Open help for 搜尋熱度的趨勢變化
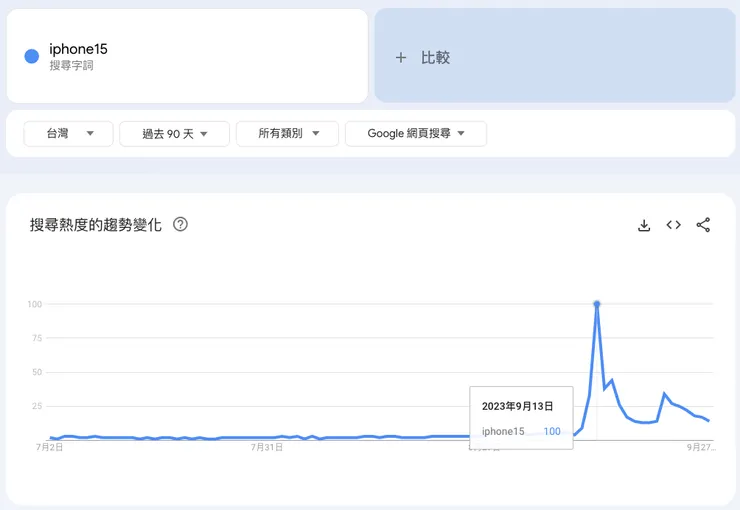 pyautogui.click(x=180, y=224)
